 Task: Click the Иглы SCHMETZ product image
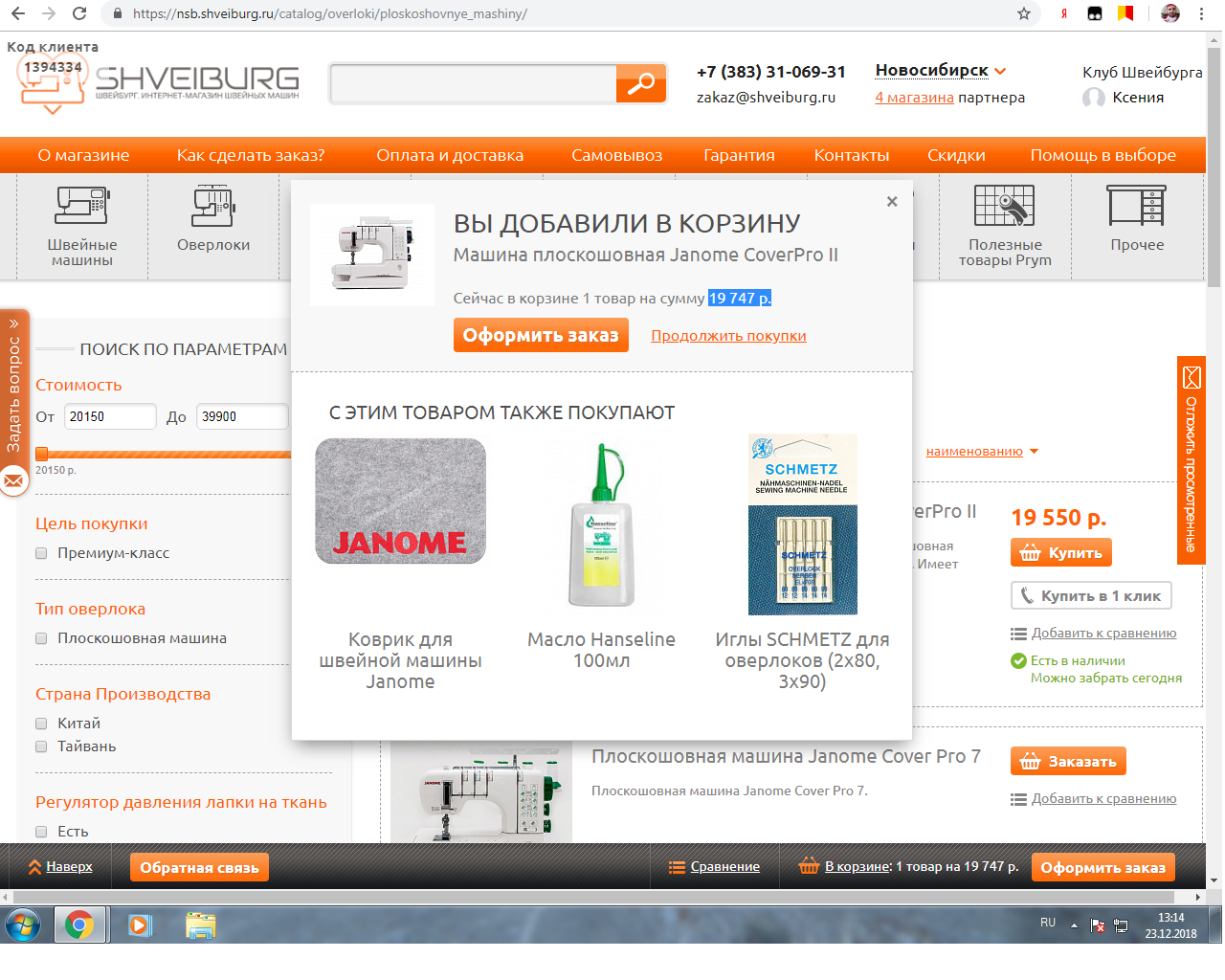802,524
